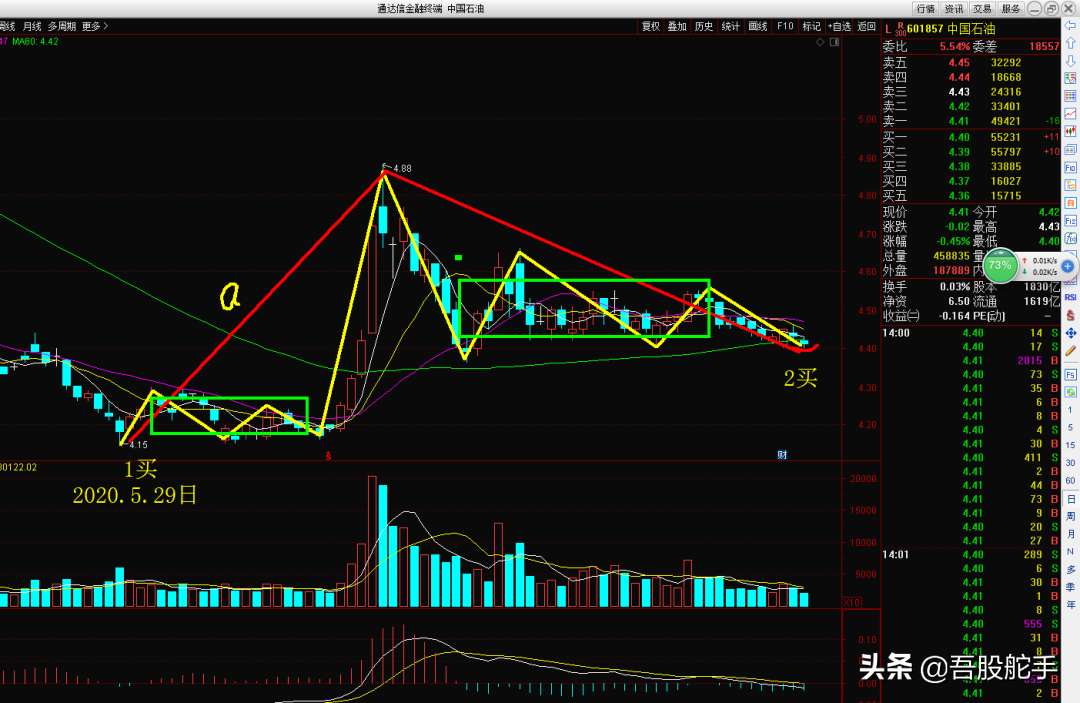Click the FS sidebar icon

click(x=1070, y=375)
